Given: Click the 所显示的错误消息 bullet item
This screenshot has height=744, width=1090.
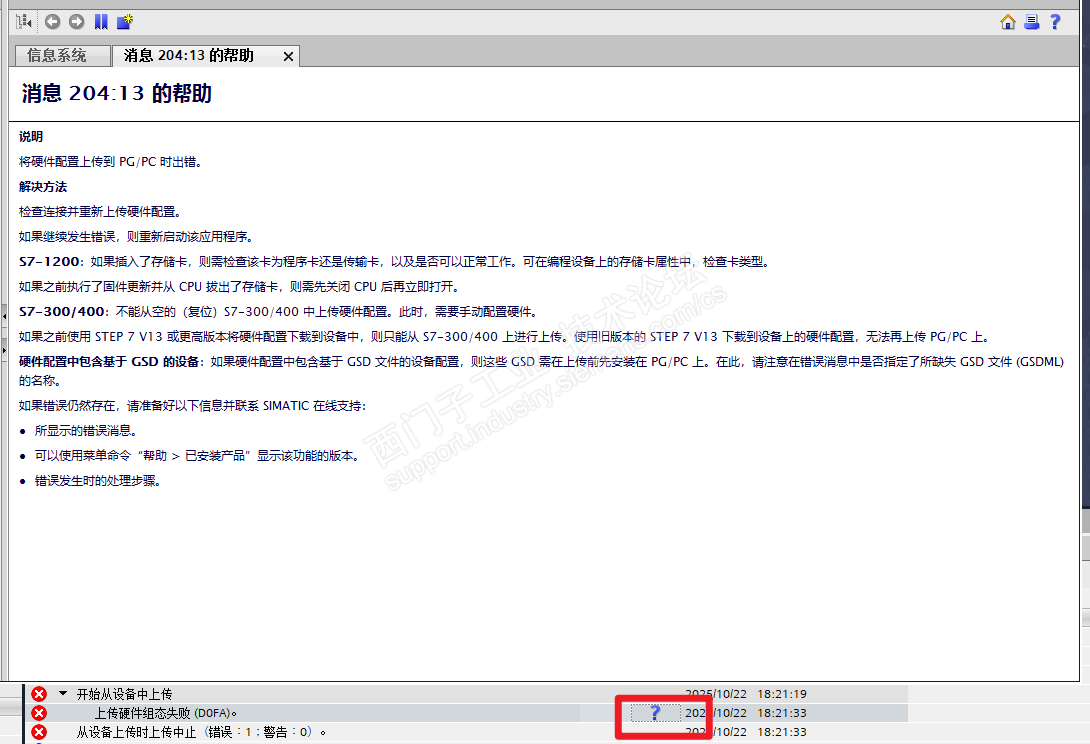Looking at the screenshot, I should (86, 430).
